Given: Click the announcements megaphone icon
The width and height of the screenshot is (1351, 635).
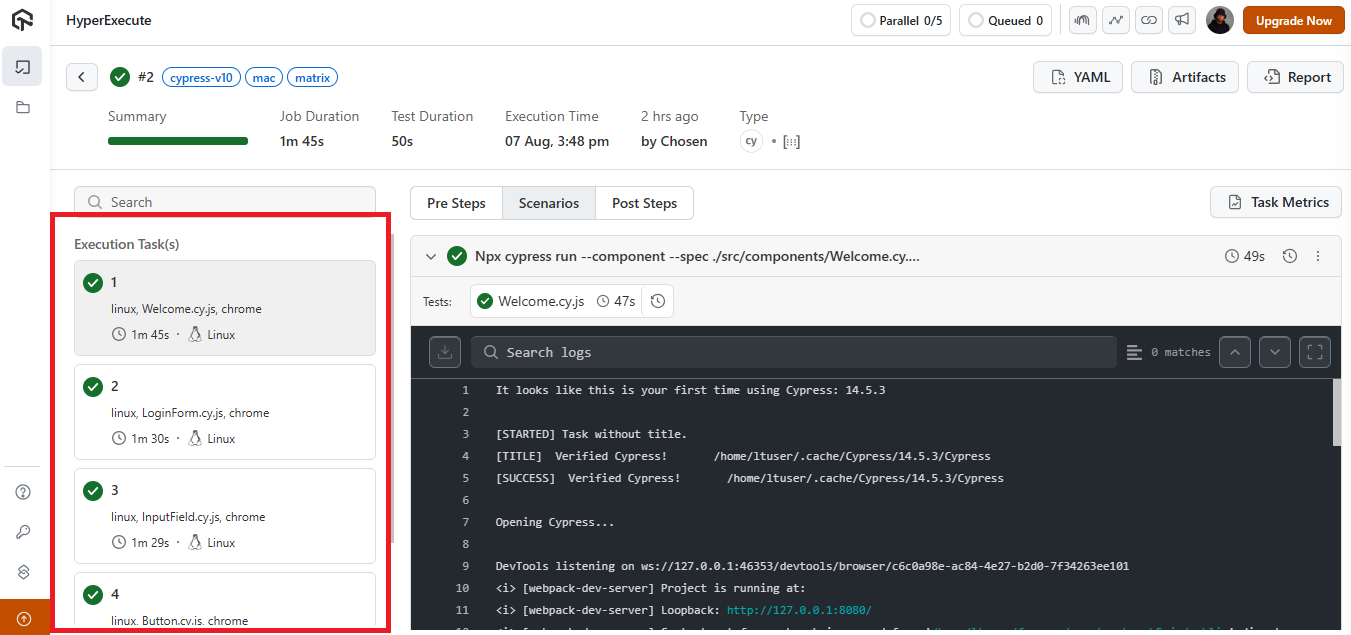Looking at the screenshot, I should coord(1181,20).
